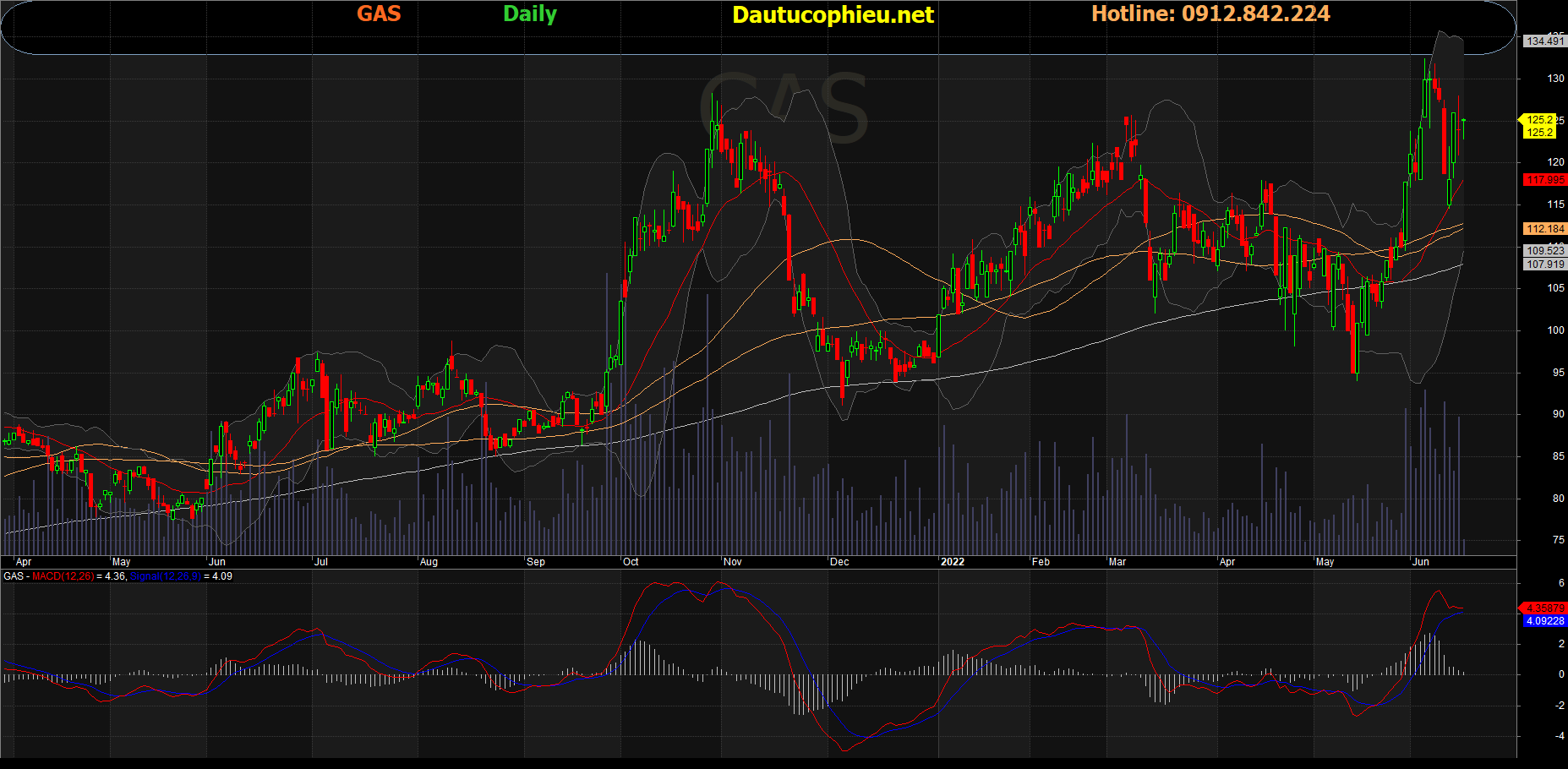Image resolution: width=1568 pixels, height=769 pixels.
Task: Click the GAS ticker title in header
Action: tap(379, 14)
